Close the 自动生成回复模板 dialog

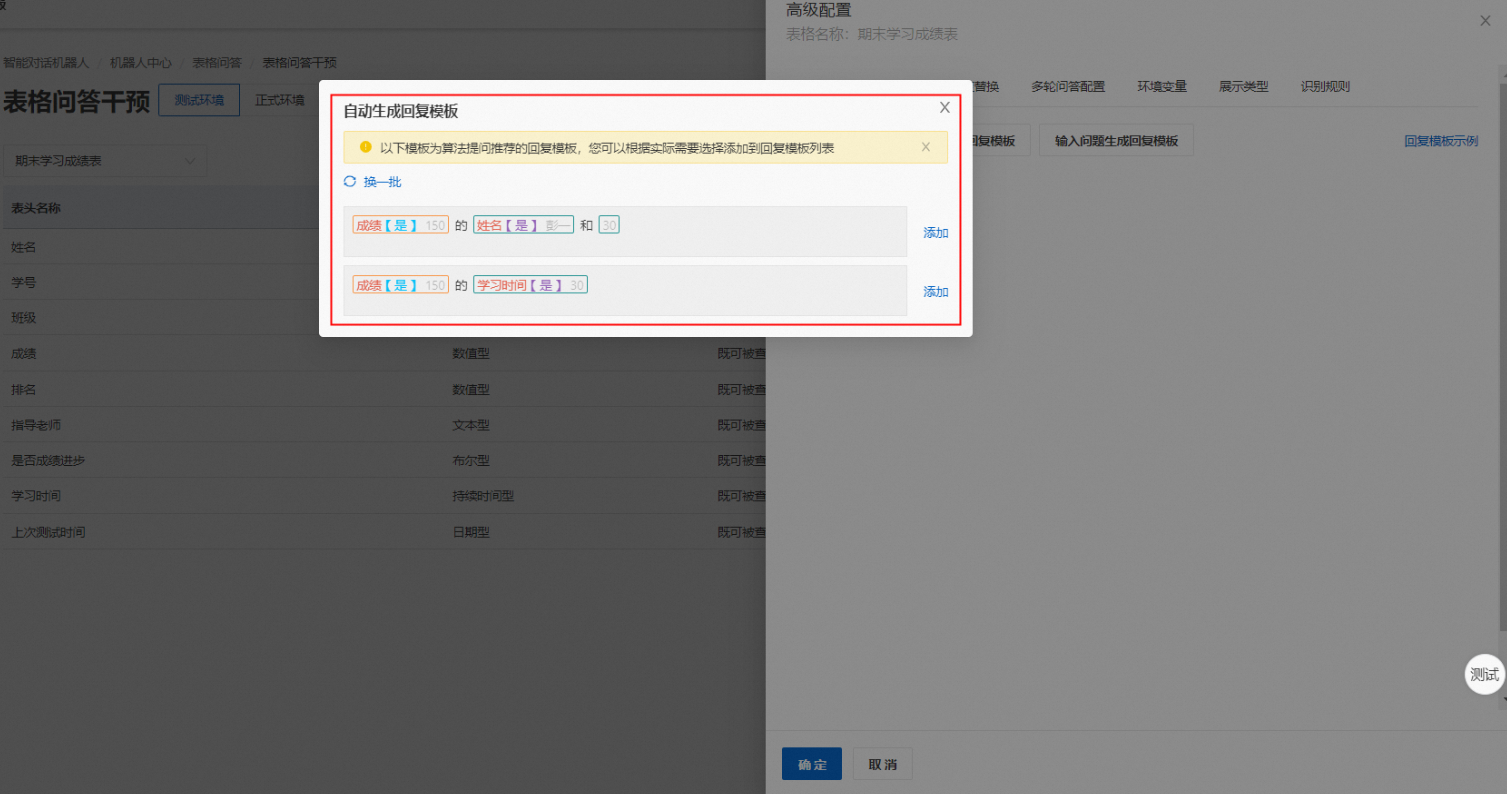[944, 108]
